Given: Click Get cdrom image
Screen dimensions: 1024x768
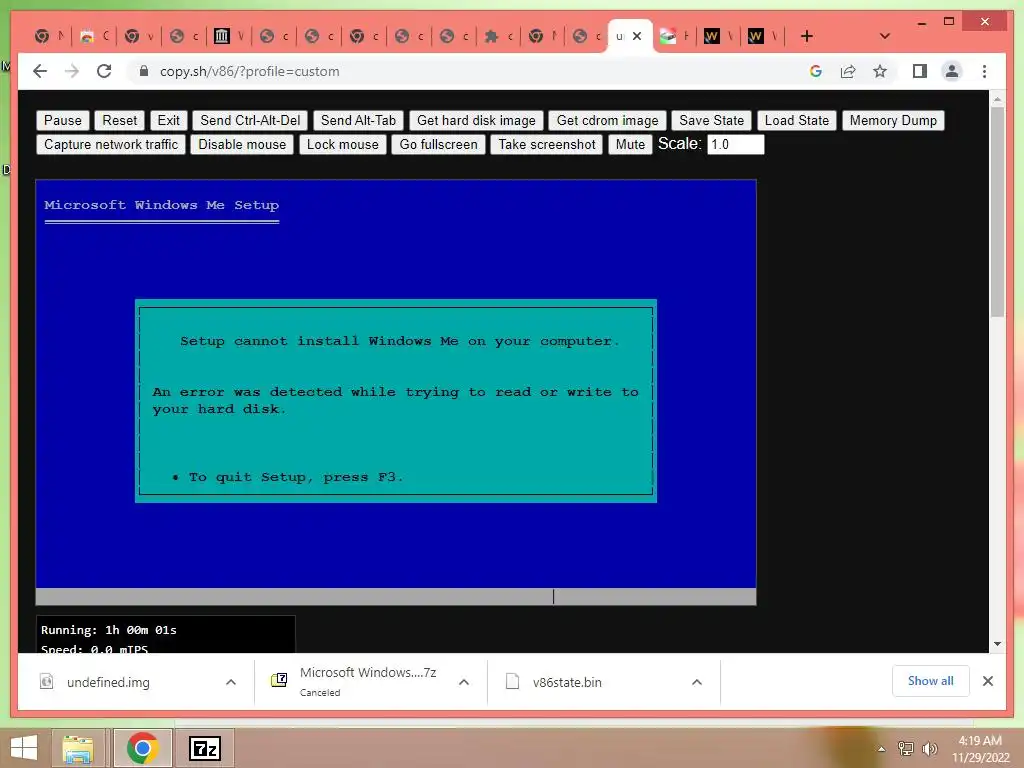Looking at the screenshot, I should coord(607,120).
